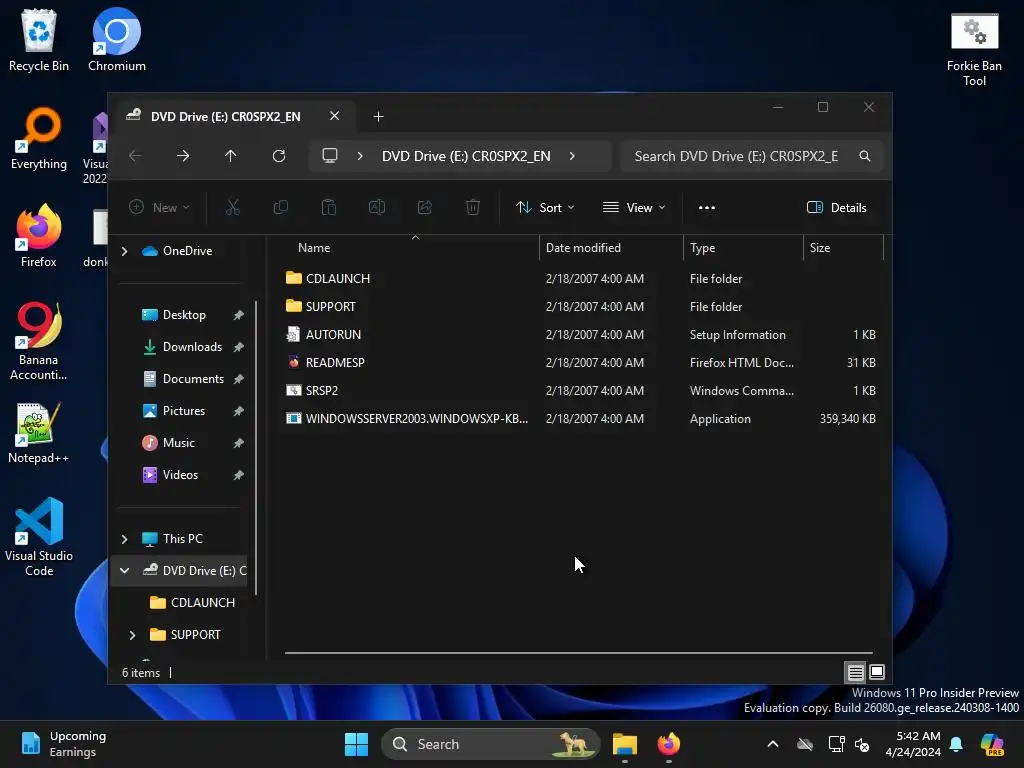Refresh the DVD Drive folder
This screenshot has height=768, width=1024.
pyautogui.click(x=279, y=156)
